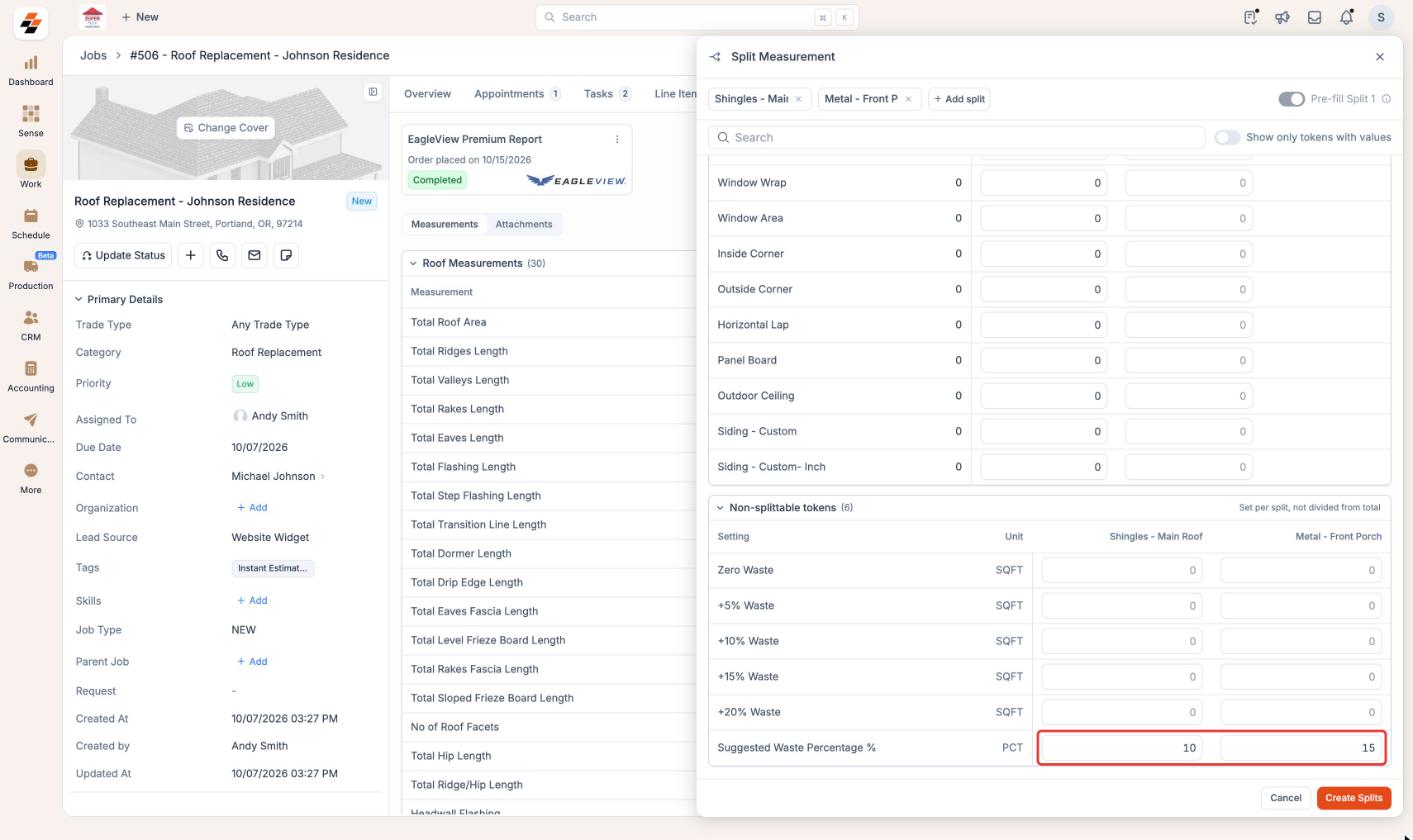Open the Schedule calendar icon
The width and height of the screenshot is (1413, 840).
pos(30,215)
